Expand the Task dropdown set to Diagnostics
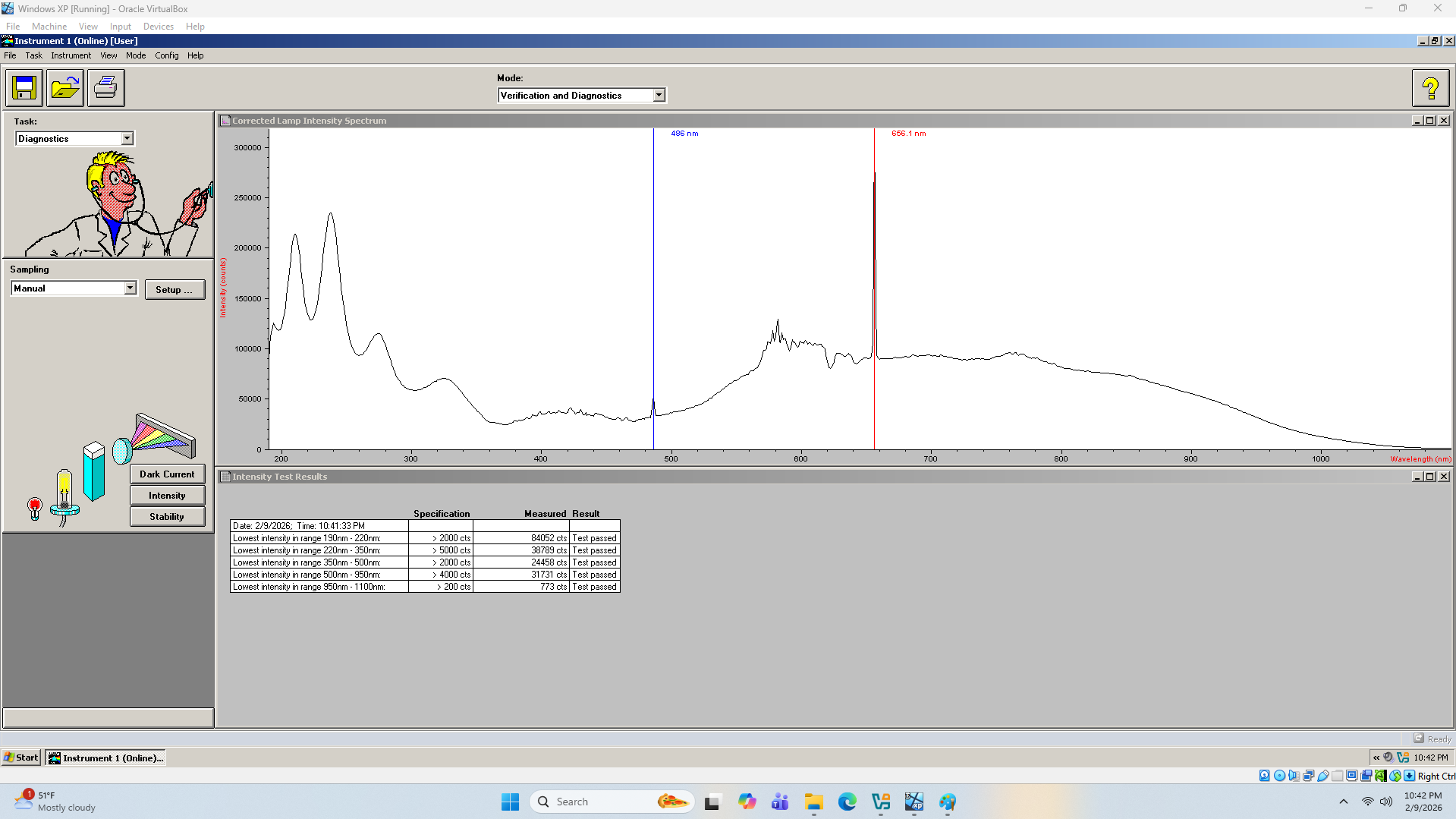 coord(127,138)
